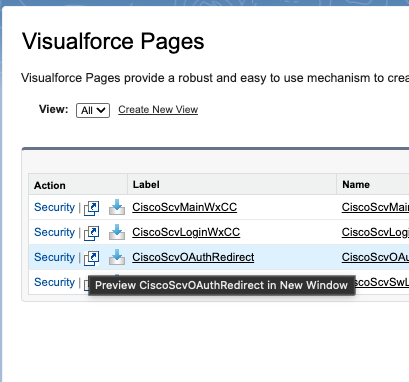Download icon in CiscoScvMainWxCC row
The image size is (409, 382).
tap(117, 207)
